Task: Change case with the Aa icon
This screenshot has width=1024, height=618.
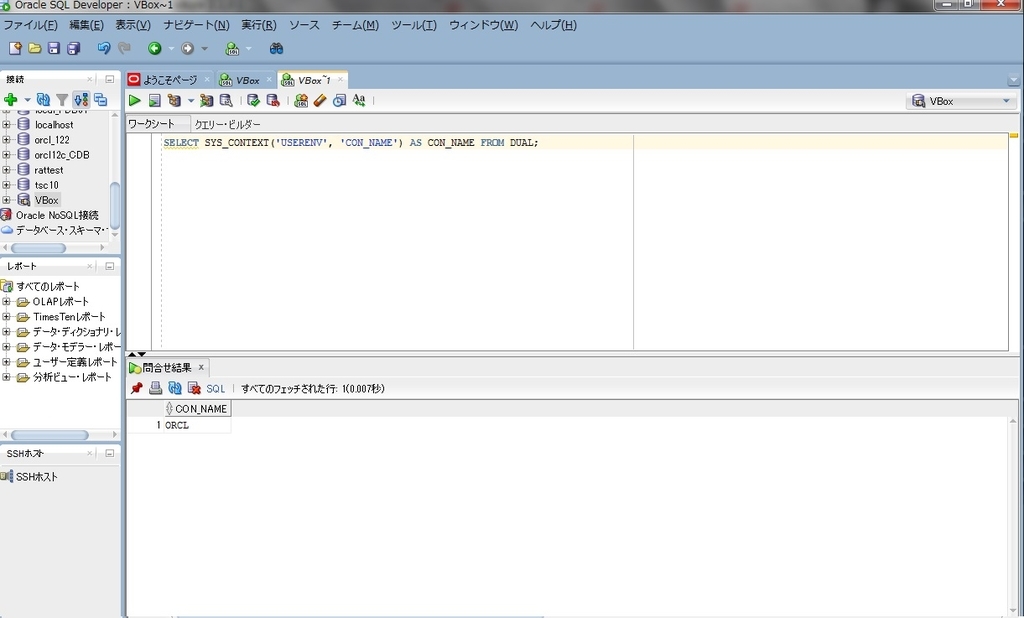Action: coord(359,100)
